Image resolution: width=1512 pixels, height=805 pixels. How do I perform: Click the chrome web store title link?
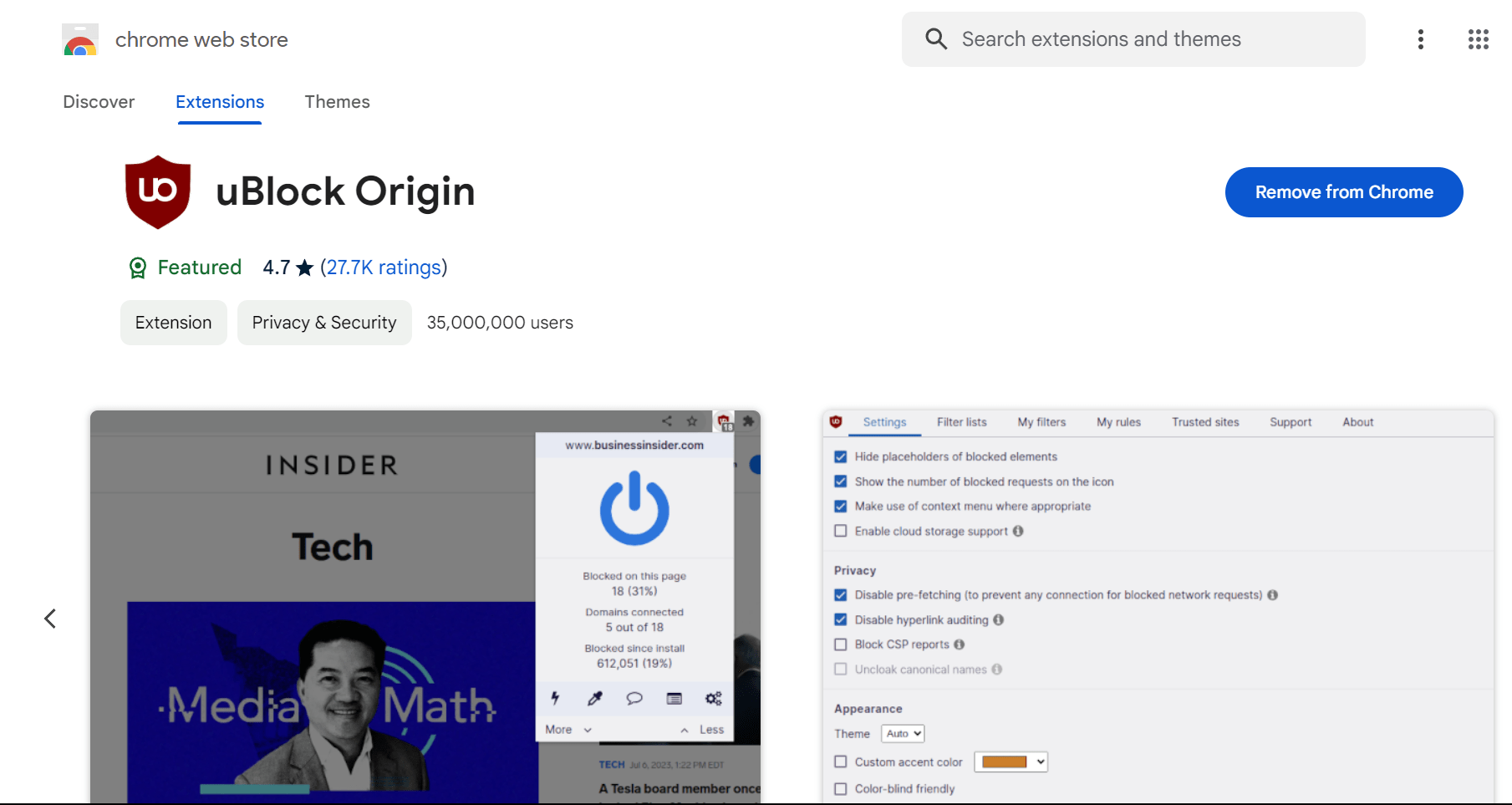[x=201, y=39]
